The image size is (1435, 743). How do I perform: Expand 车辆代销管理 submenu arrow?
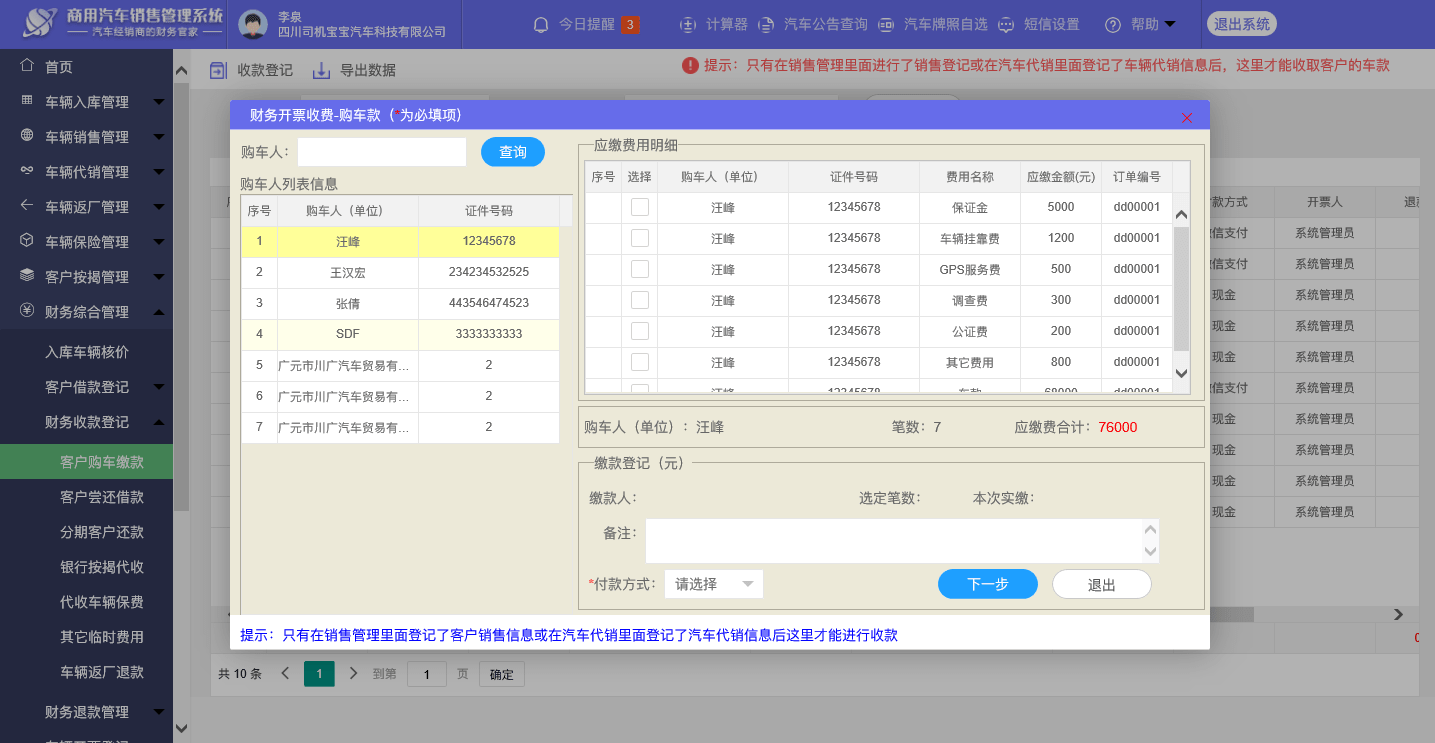coord(159,172)
